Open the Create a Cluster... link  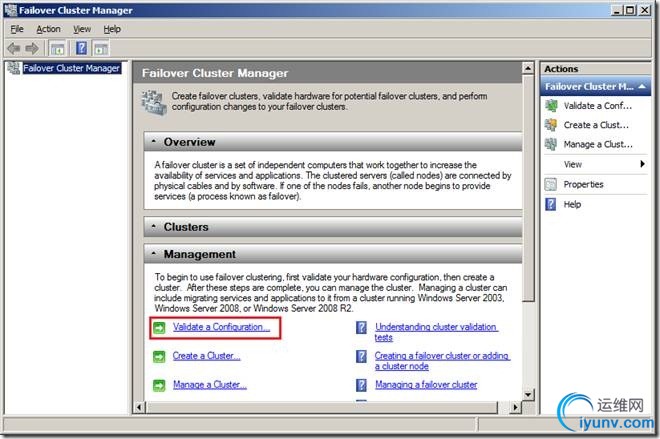click(x=206, y=356)
